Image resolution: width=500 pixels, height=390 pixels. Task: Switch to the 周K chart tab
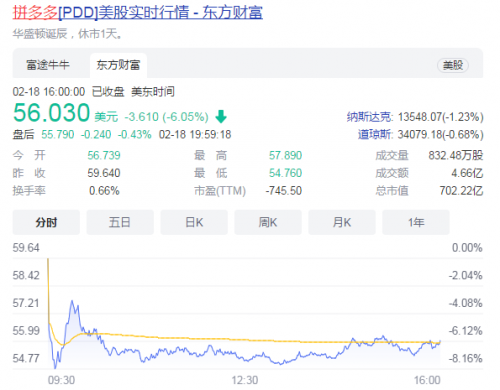(268, 222)
